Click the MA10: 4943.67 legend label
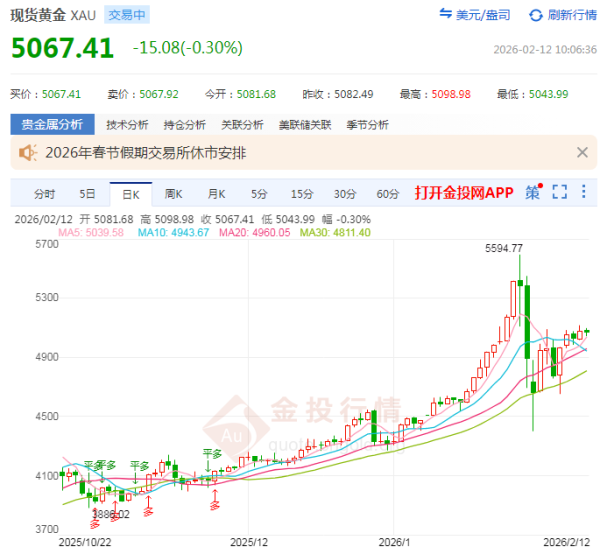 tap(173, 232)
